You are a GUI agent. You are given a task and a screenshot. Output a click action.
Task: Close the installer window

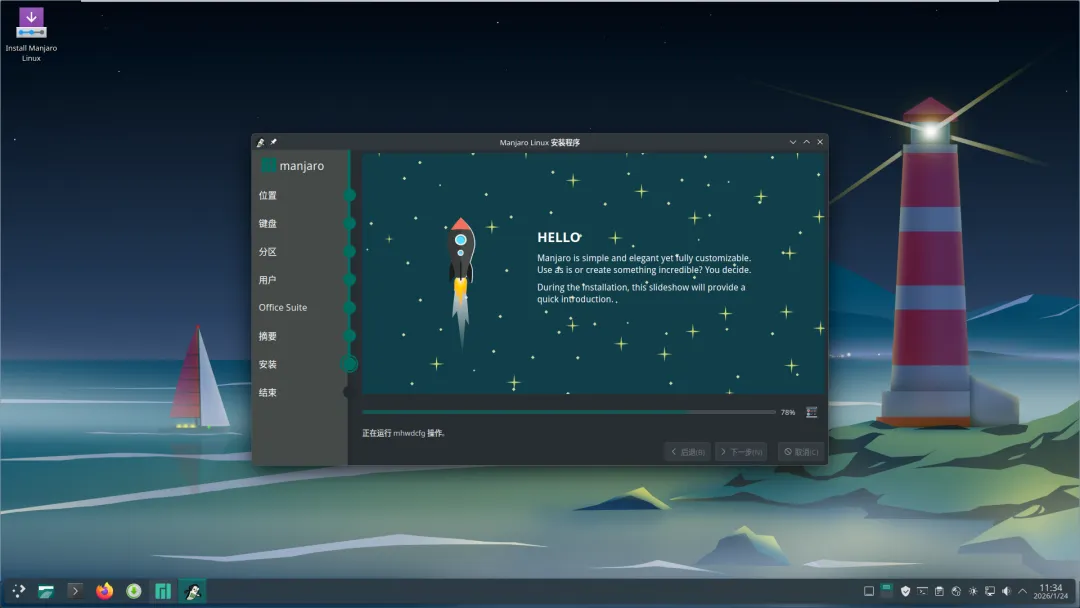point(820,142)
